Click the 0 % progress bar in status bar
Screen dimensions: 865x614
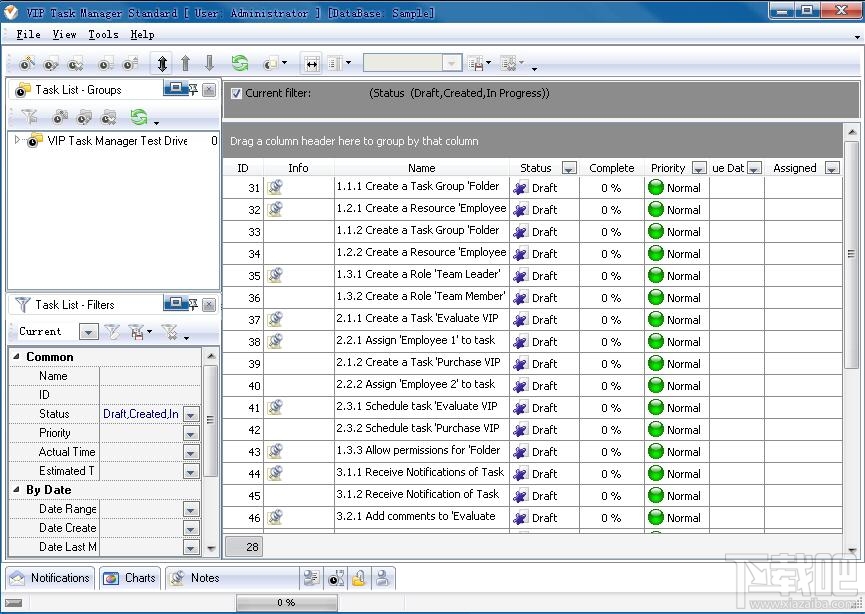(286, 602)
